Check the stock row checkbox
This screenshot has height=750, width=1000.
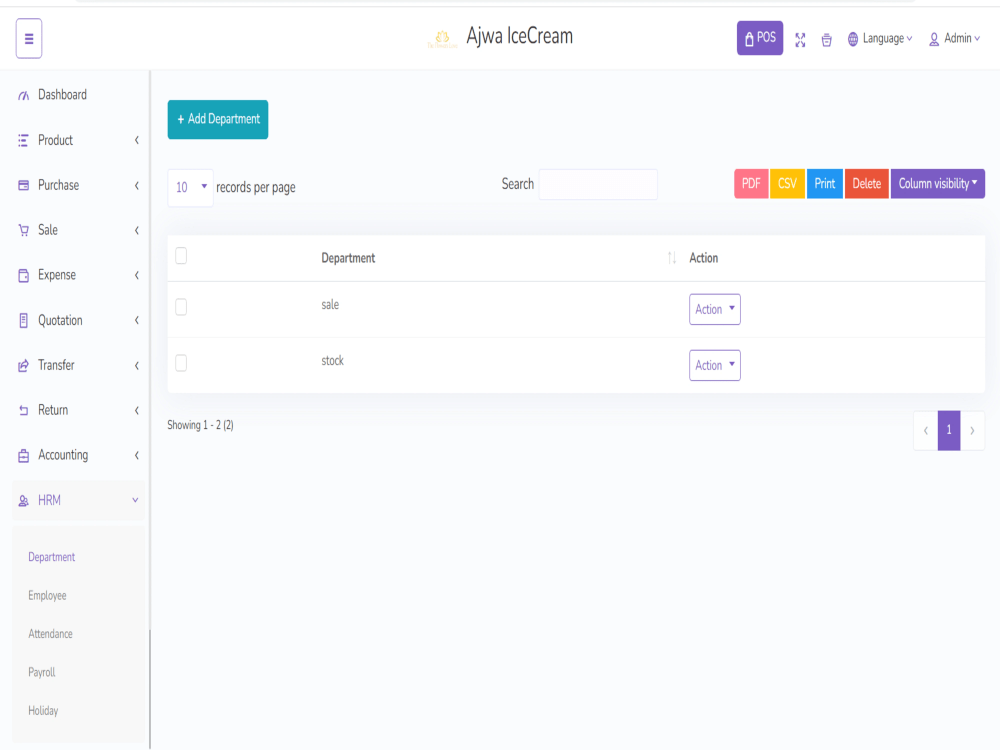[181, 363]
